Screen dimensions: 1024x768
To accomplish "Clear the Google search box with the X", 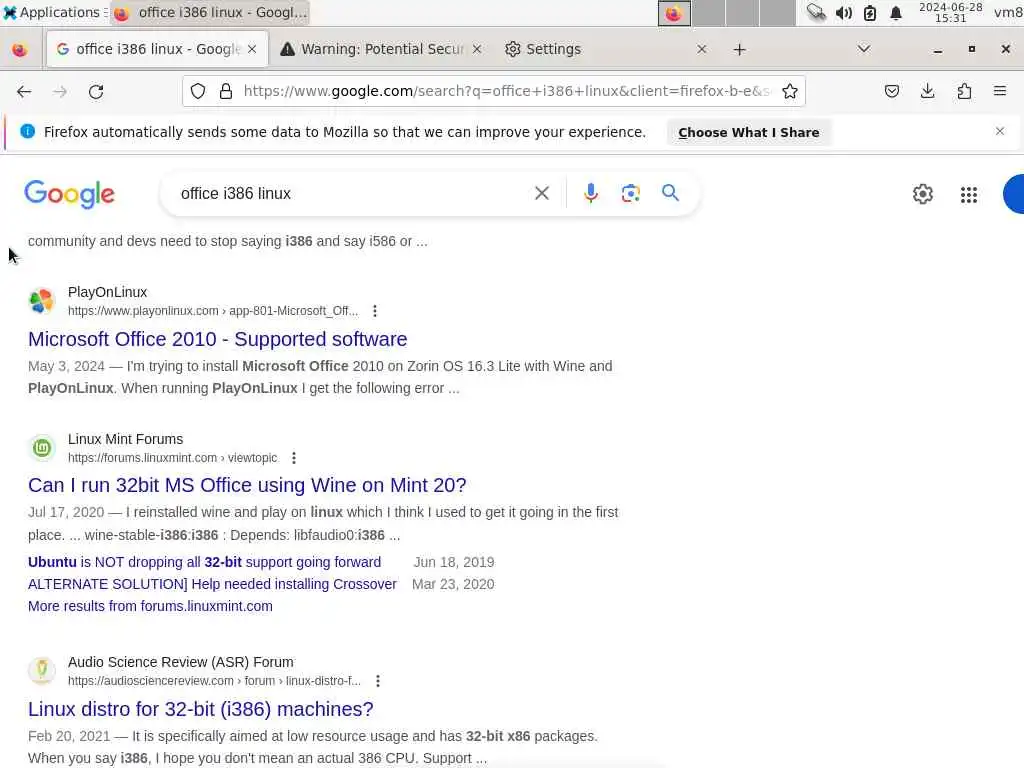I will (541, 193).
